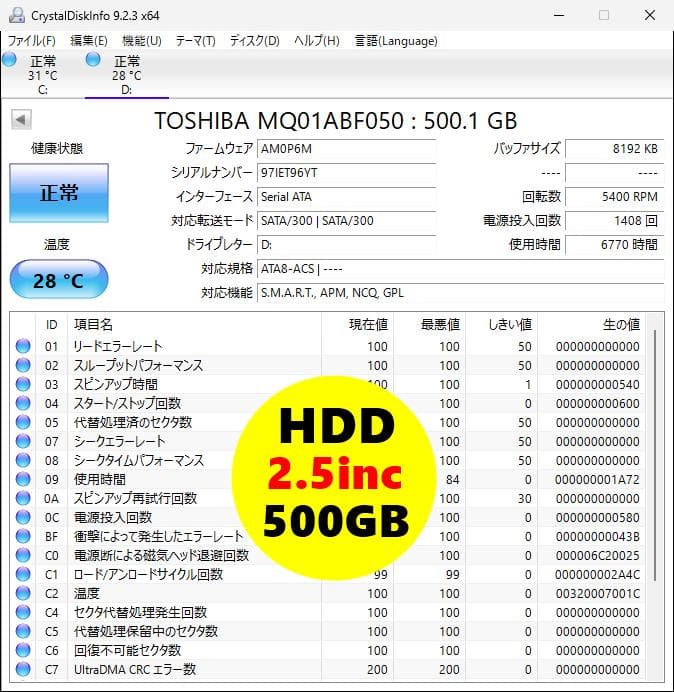Click the status orb for attribute C4
This screenshot has width=674, height=692.
click(x=23, y=612)
